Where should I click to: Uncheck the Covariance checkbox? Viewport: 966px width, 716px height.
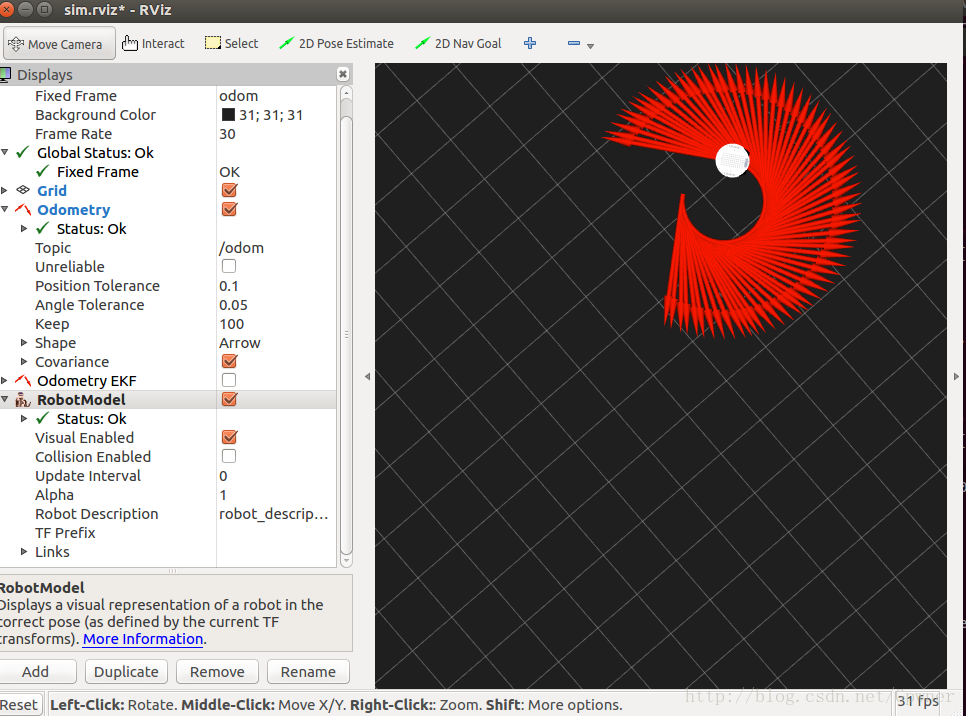point(229,361)
